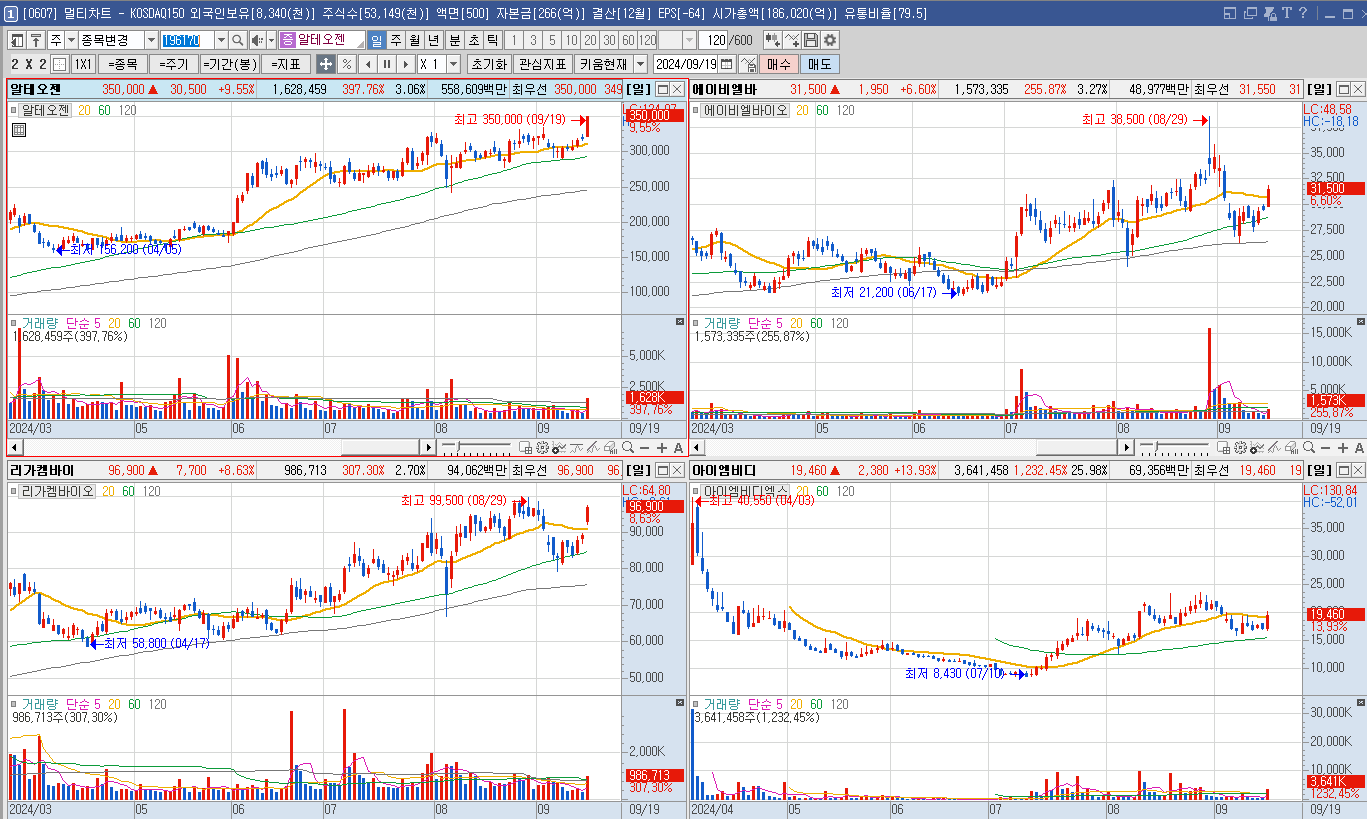Click the 관심지표 button

click(x=543, y=64)
